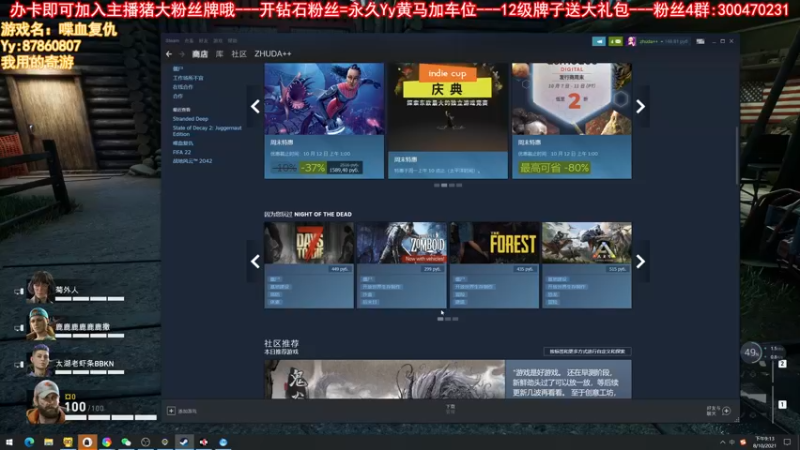Open the colorful round browser taskbar icon
Viewport: 800px width, 450px height.
107,442
